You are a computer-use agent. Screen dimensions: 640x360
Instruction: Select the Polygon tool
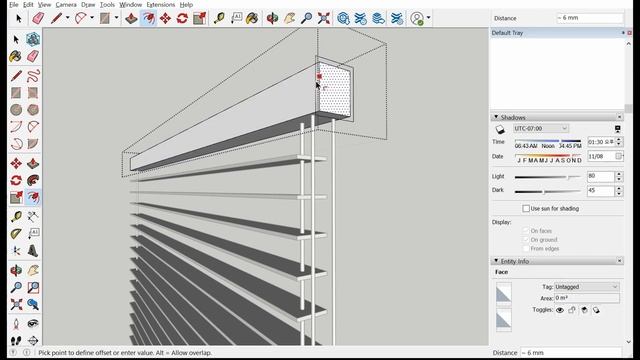tap(33, 110)
